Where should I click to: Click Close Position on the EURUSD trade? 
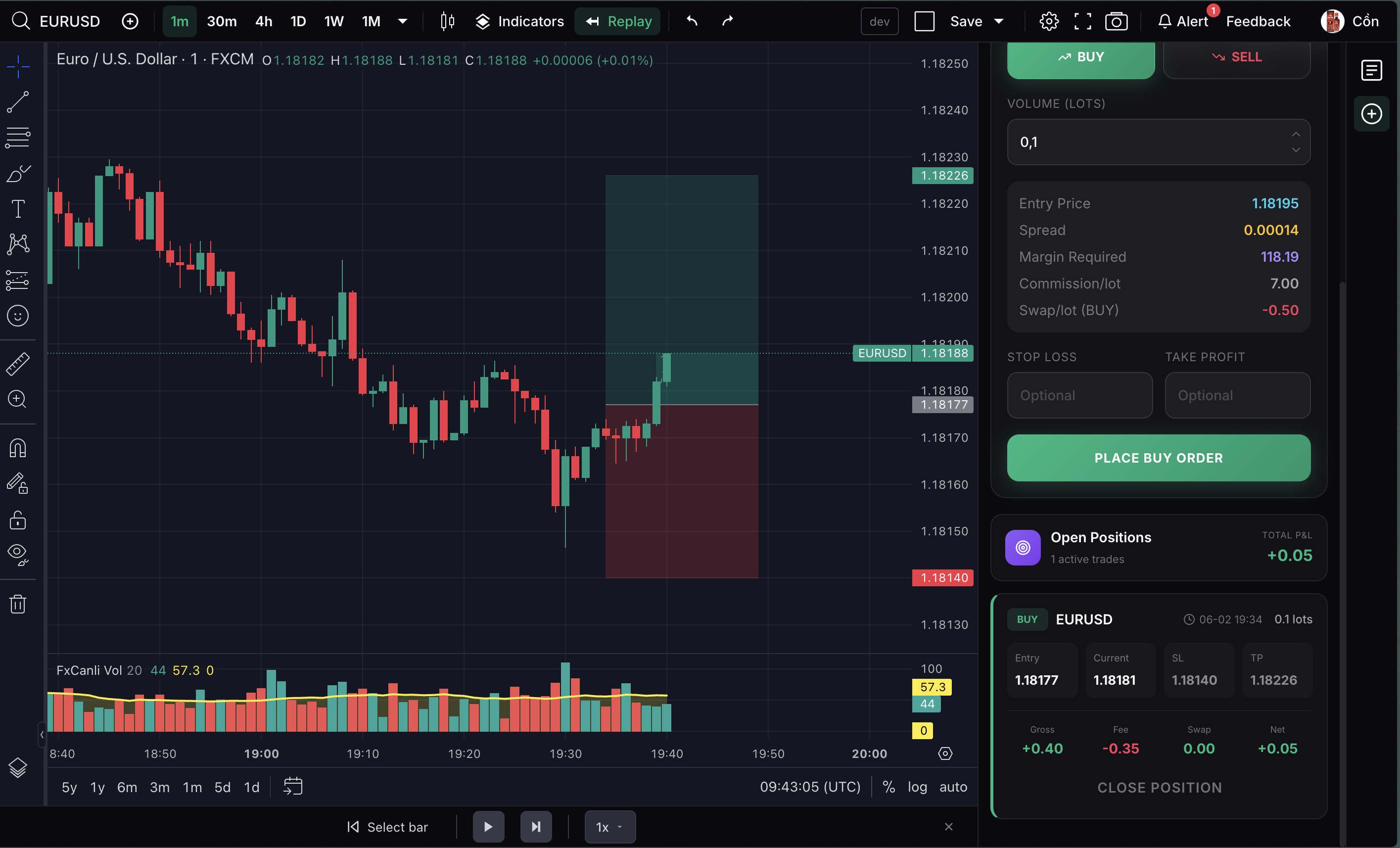pos(1159,787)
